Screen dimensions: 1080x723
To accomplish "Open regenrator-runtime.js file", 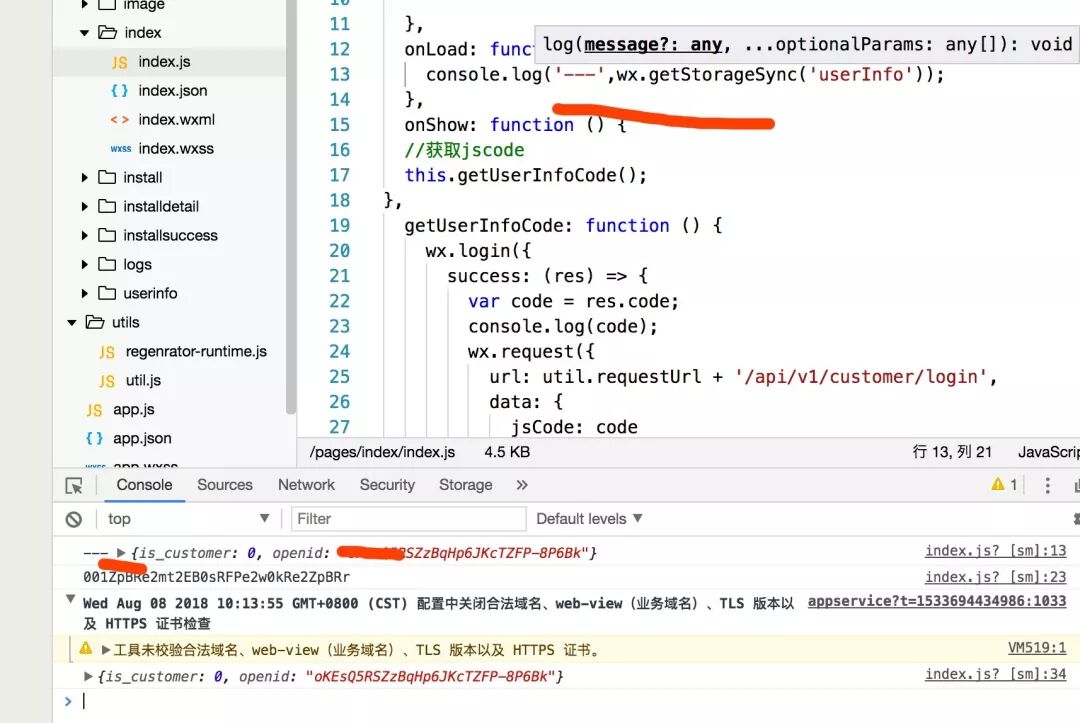I will point(196,352).
